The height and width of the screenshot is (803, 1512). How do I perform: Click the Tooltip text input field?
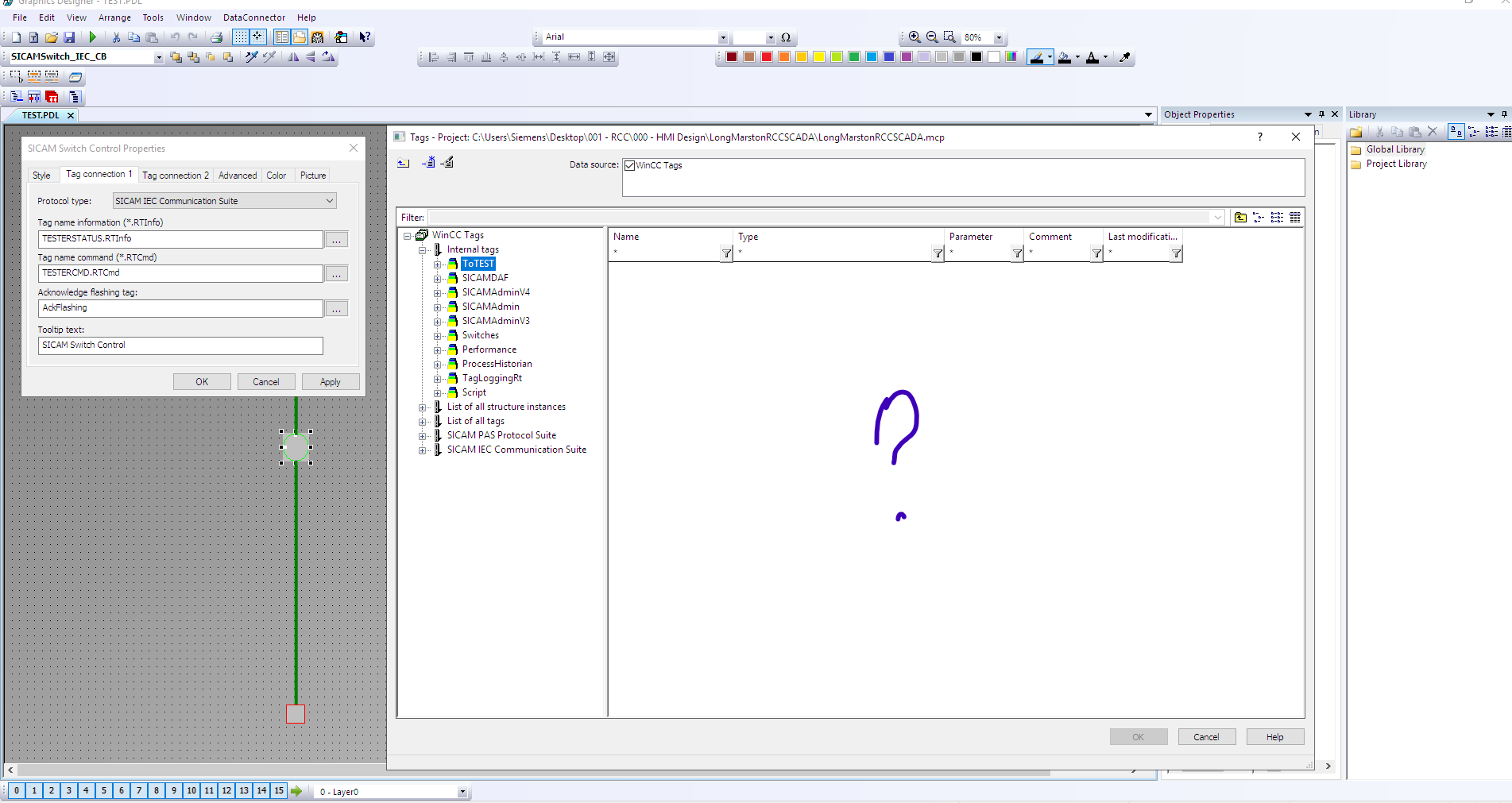180,346
